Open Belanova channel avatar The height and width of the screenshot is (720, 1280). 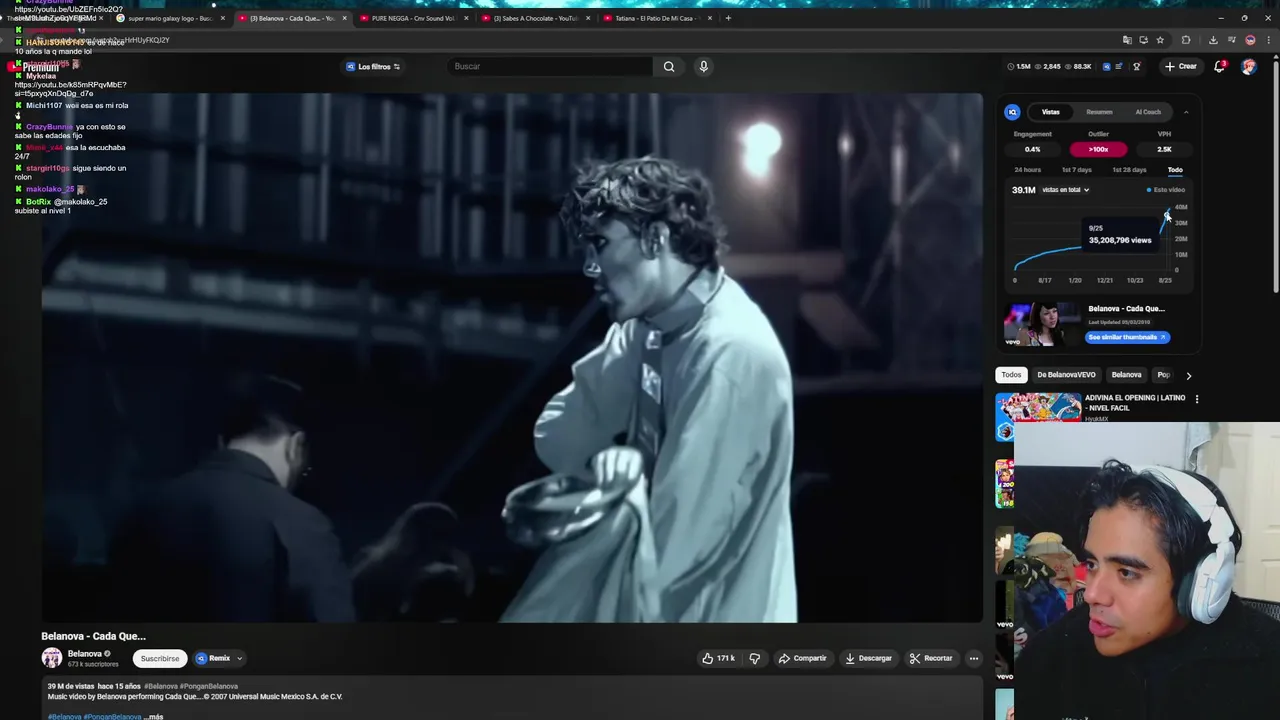coord(52,658)
